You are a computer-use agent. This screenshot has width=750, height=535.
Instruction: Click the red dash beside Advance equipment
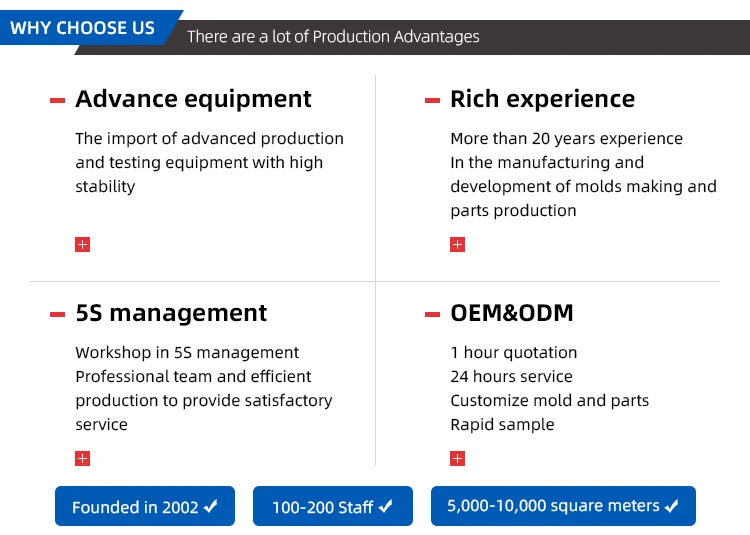(57, 100)
